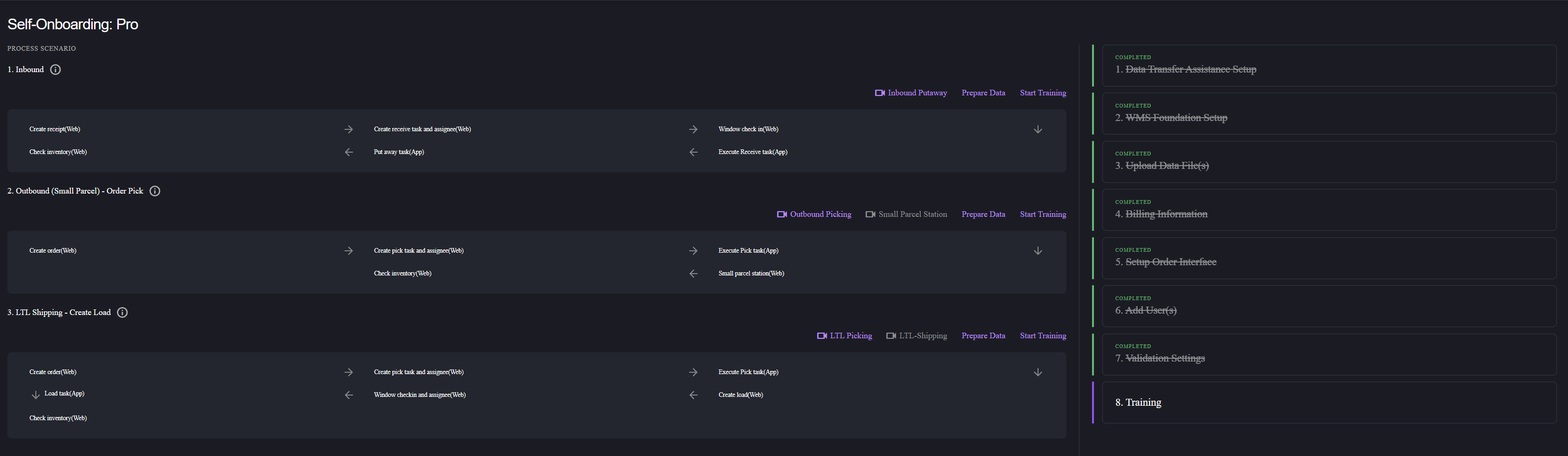The image size is (1568, 456).
Task: Select completed step Data Transfer Assistance Setup
Action: point(1190,69)
